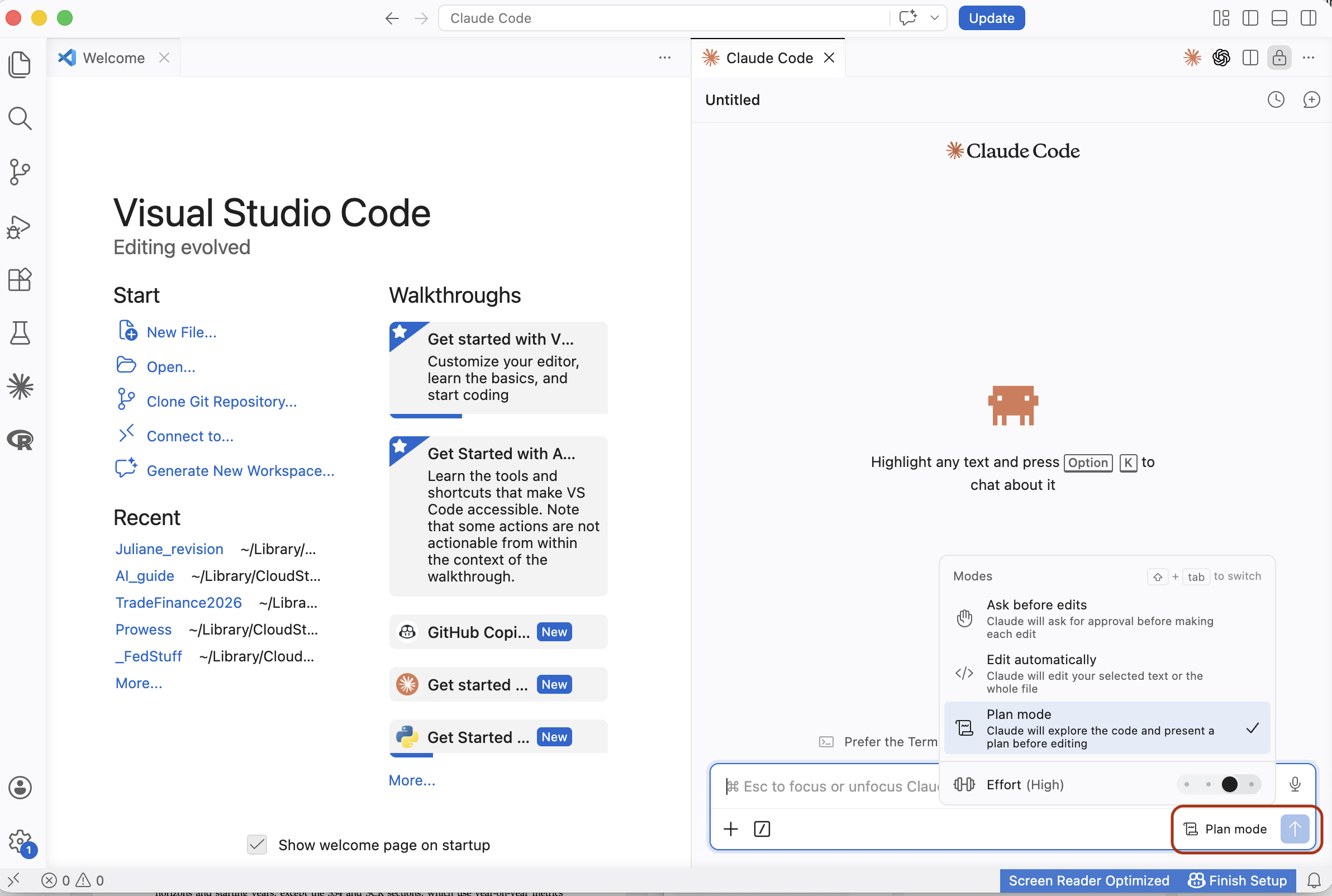
Task: Open more actions for Claude Code editor
Action: 1309,58
